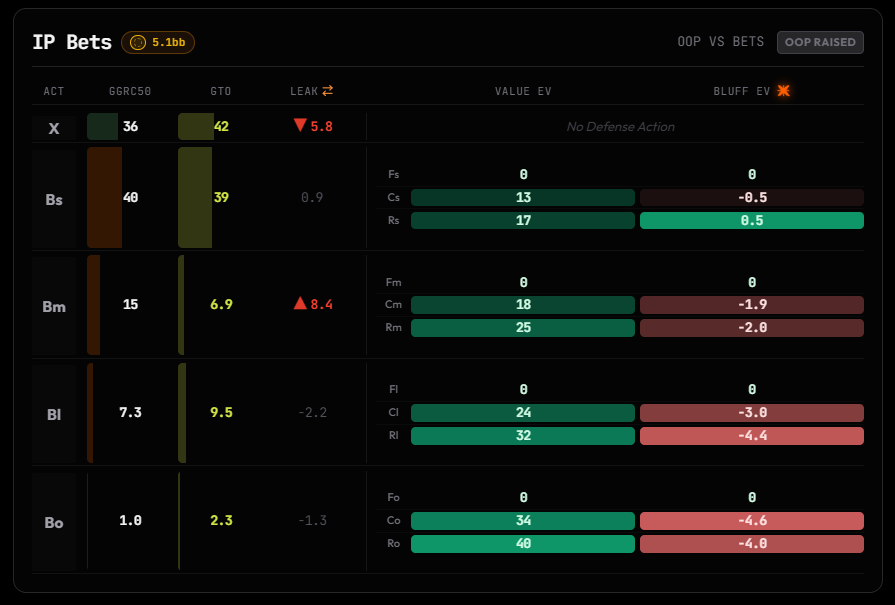The image size is (895, 605).
Task: Select the X action row label
Action: coord(54,128)
